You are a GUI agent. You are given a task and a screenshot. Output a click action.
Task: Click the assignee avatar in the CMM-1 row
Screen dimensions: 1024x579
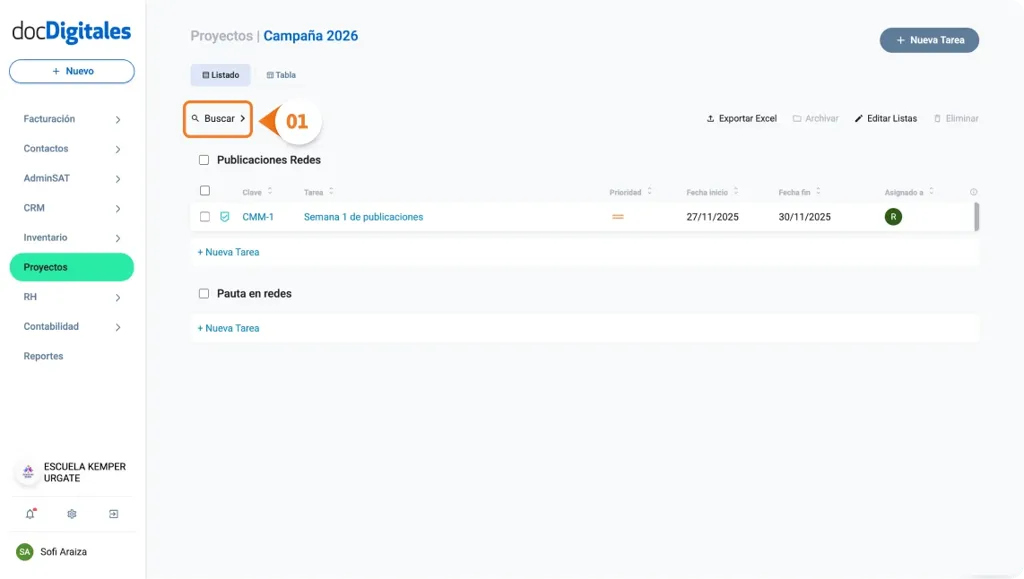(x=894, y=216)
